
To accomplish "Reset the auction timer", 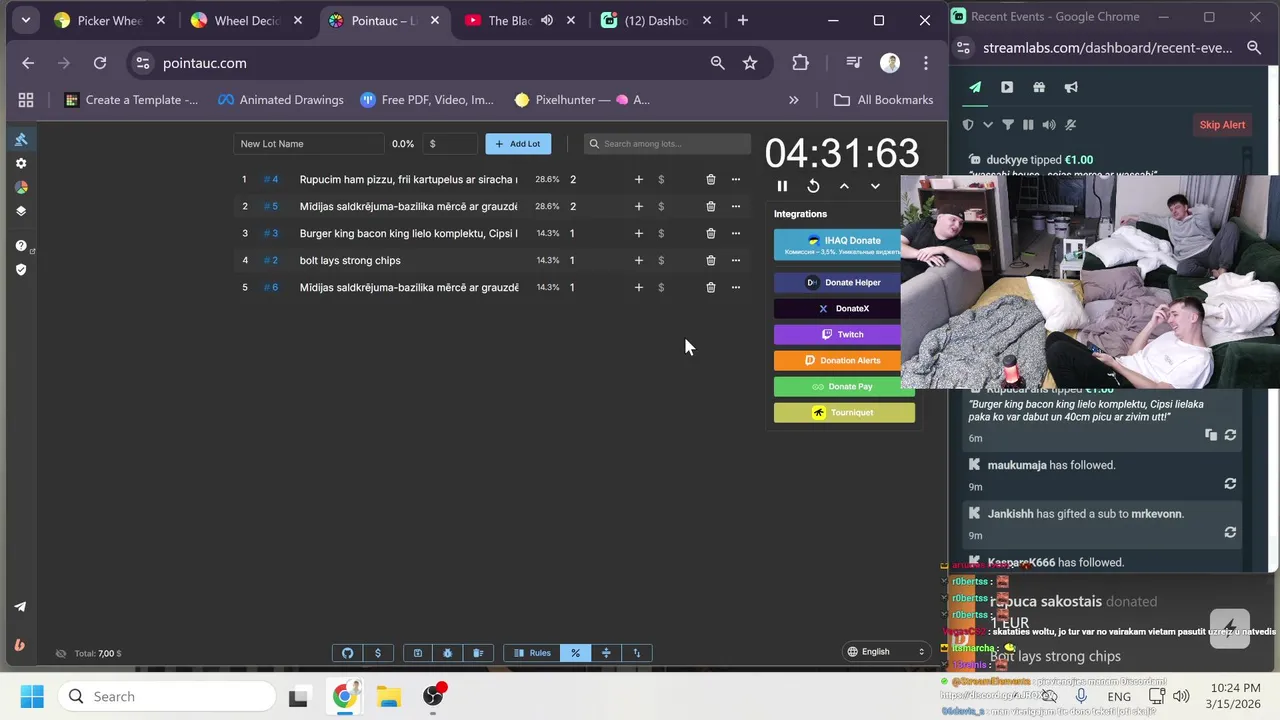I will 813,186.
